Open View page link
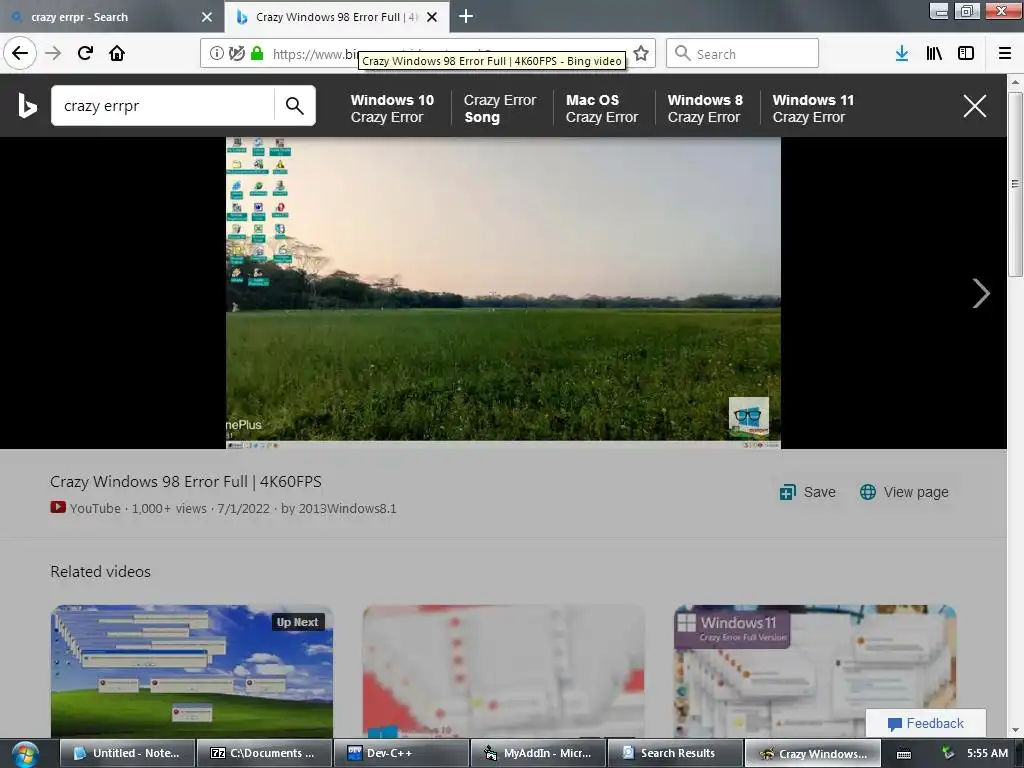Screen dimensions: 1024x768 pyautogui.click(x=904, y=492)
